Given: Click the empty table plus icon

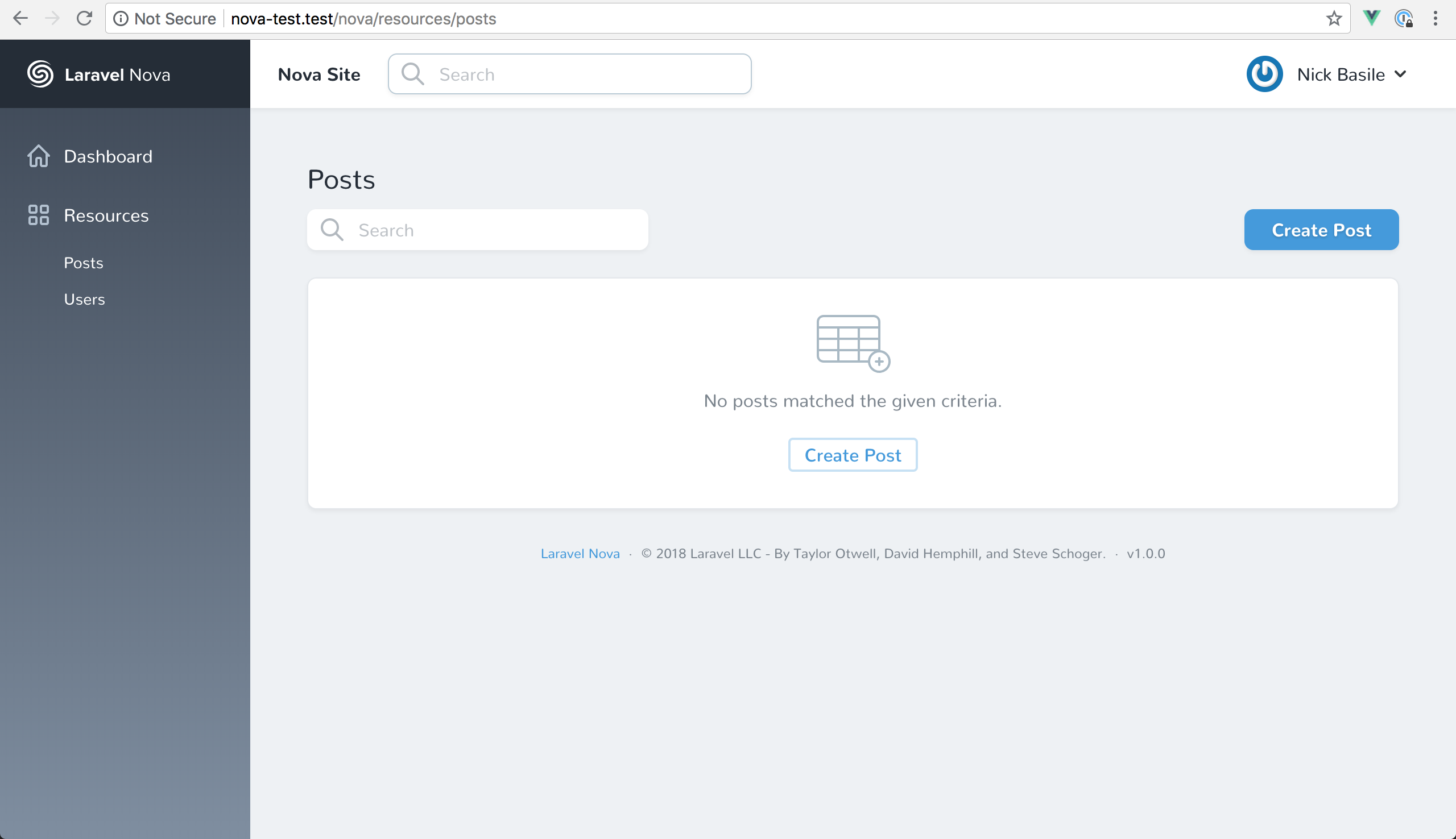Looking at the screenshot, I should (853, 343).
